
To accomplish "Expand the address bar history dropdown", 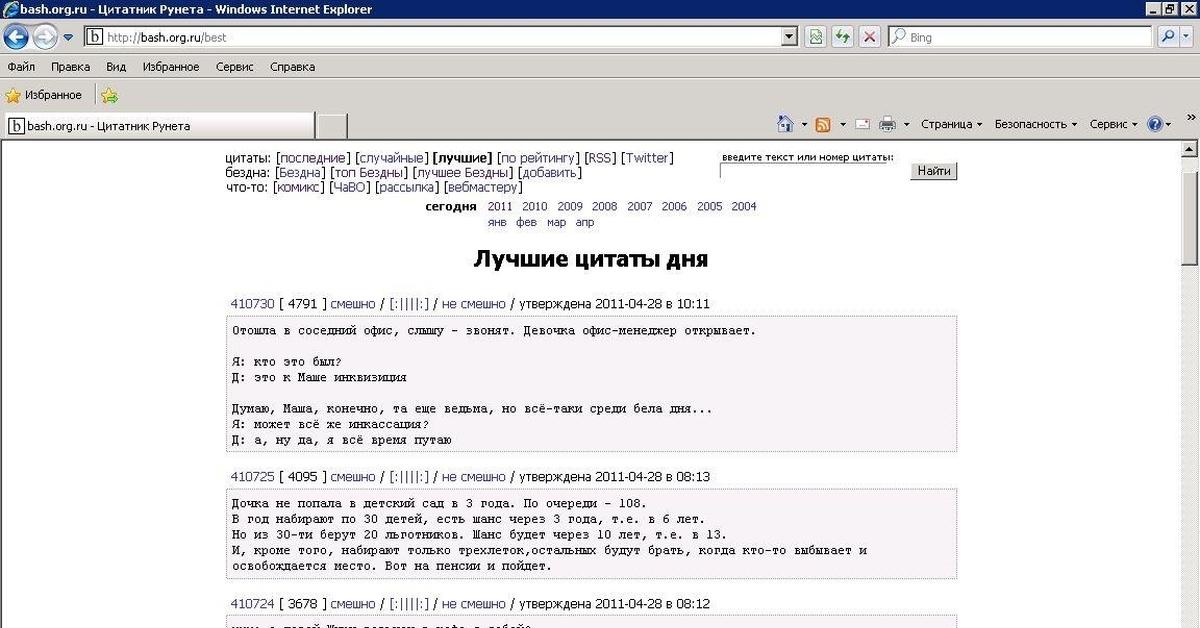I will click(789, 37).
